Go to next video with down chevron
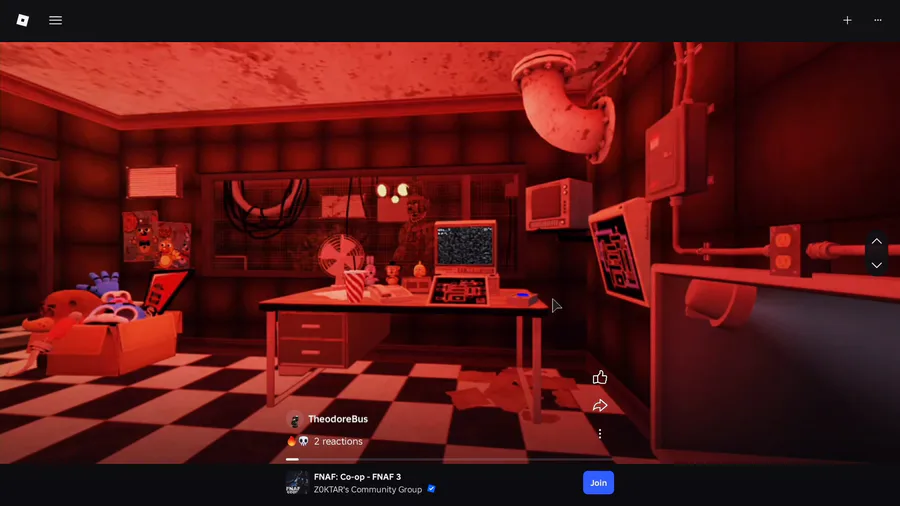The width and height of the screenshot is (900, 506). [x=876, y=265]
